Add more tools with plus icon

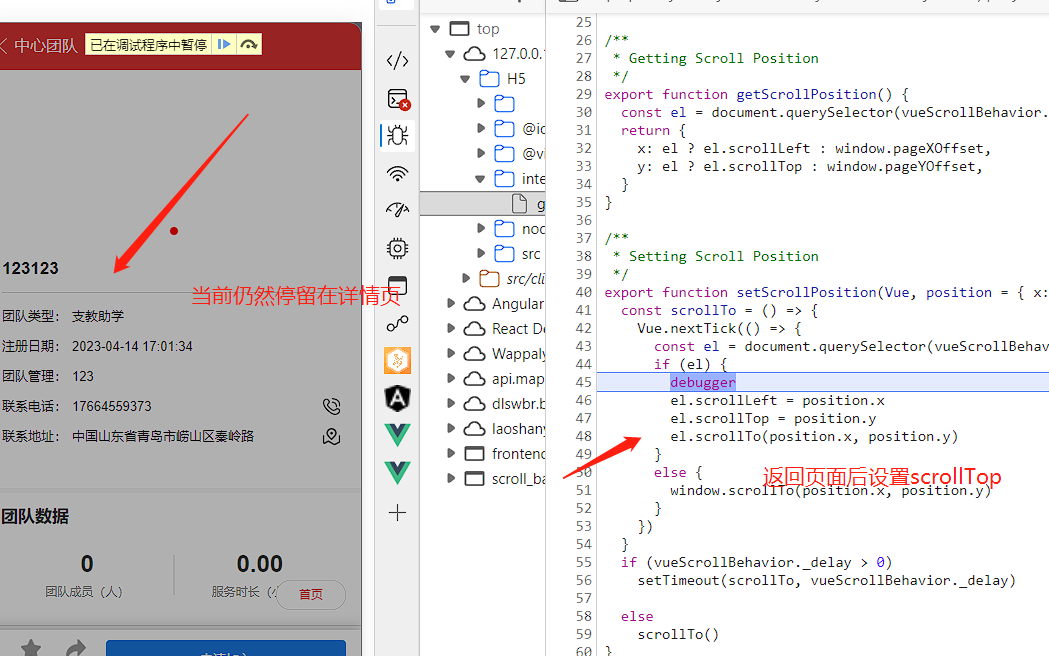coord(397,513)
